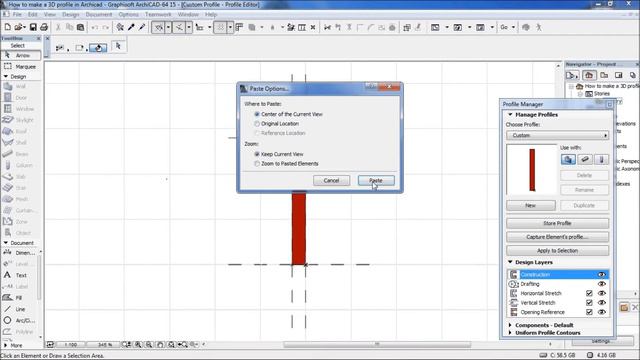Click the Store Profile button
640x360 pixels.
pyautogui.click(x=558, y=223)
